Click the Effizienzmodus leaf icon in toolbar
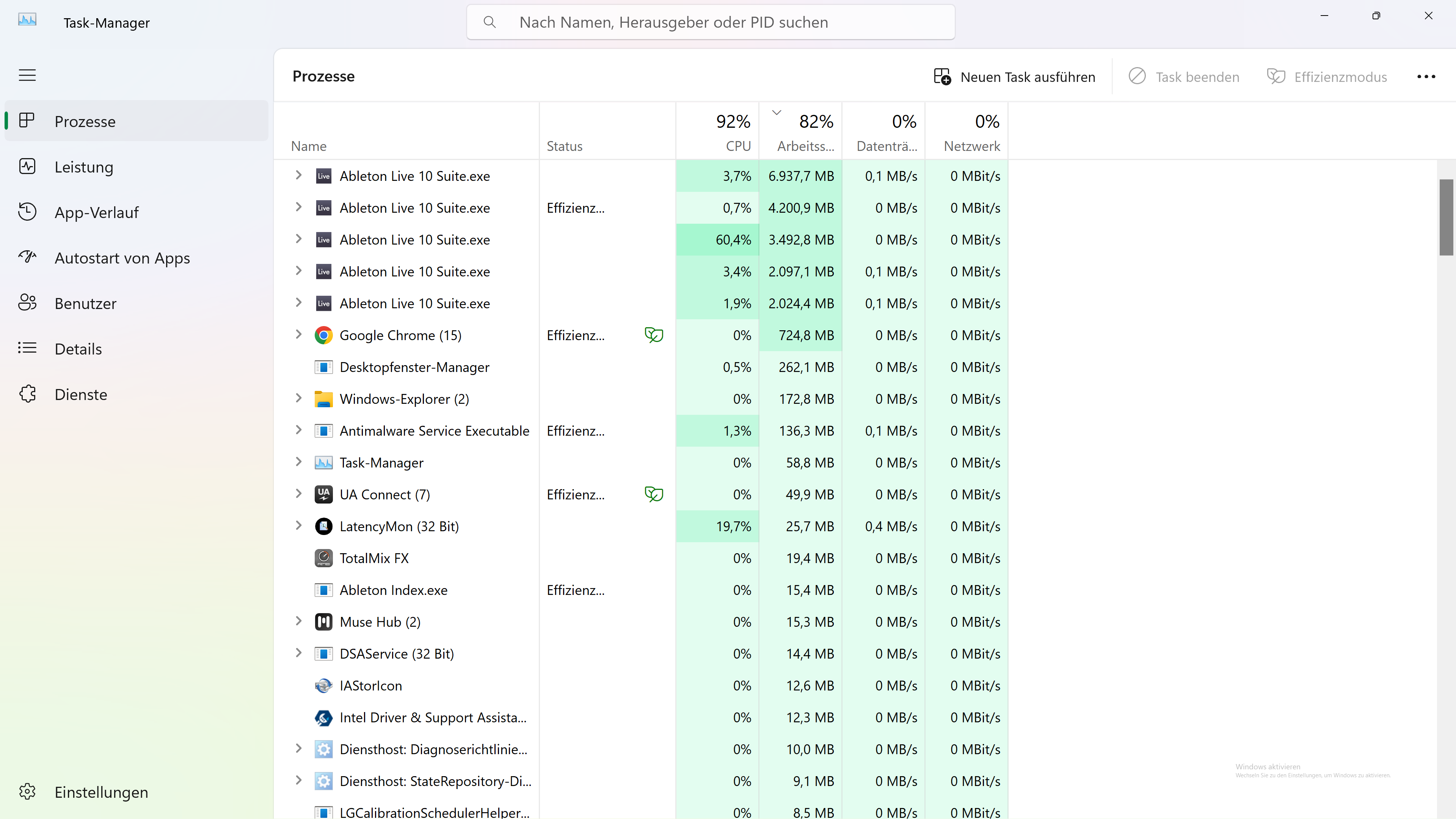Image resolution: width=1456 pixels, height=819 pixels. pos(1276,76)
